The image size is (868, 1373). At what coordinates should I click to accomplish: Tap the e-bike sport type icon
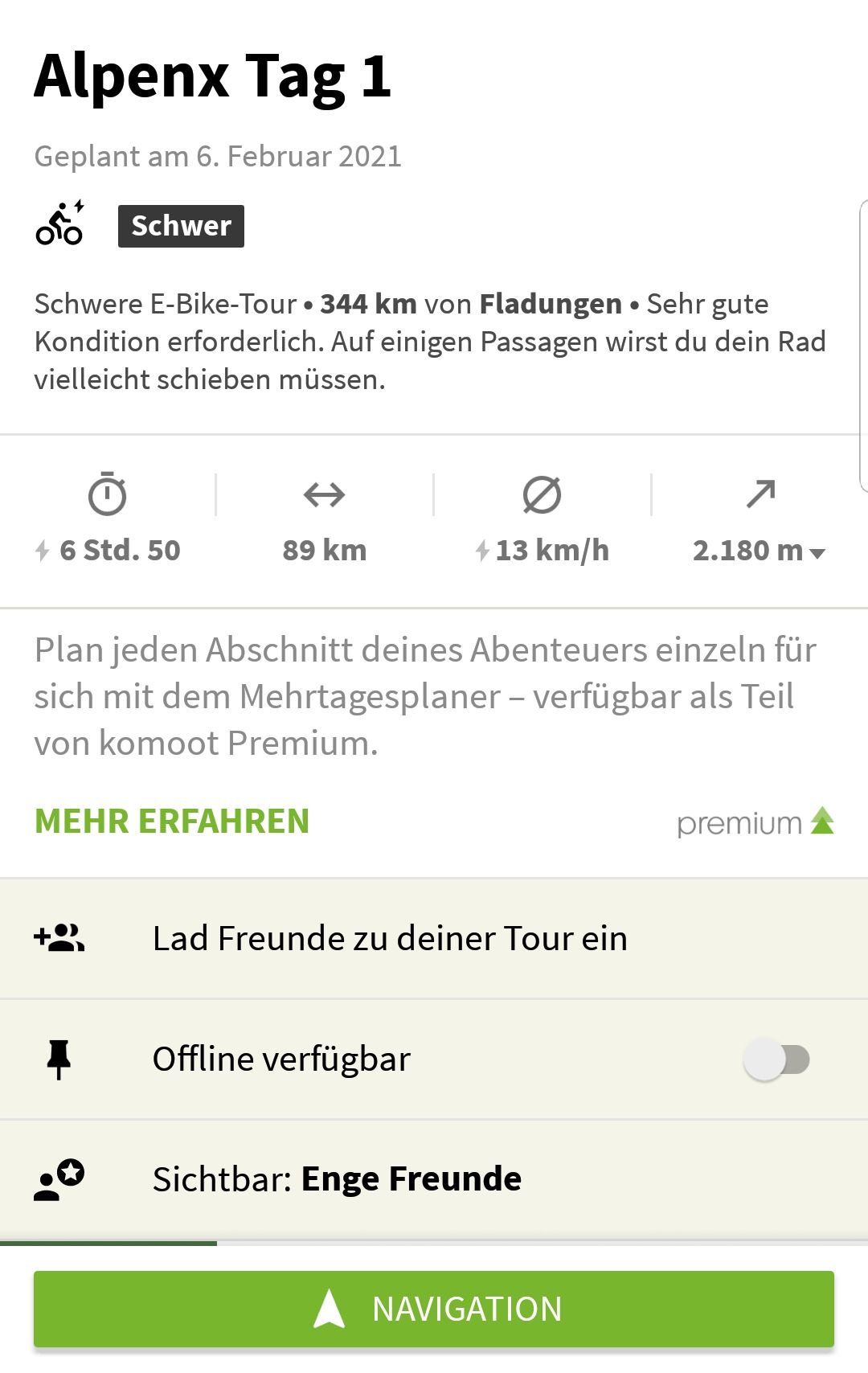coord(59,224)
